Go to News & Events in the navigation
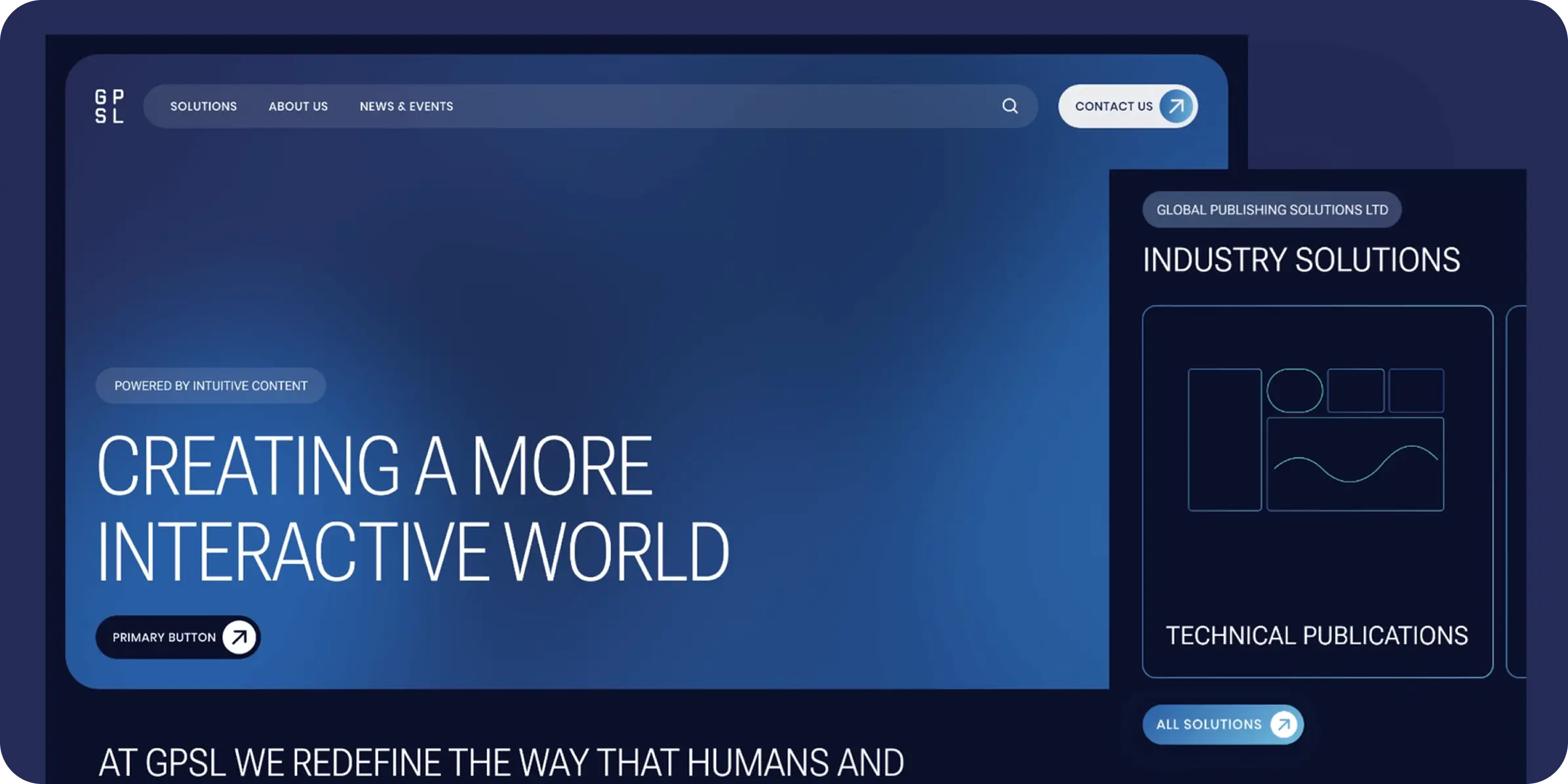This screenshot has width=1568, height=784. pyautogui.click(x=406, y=106)
